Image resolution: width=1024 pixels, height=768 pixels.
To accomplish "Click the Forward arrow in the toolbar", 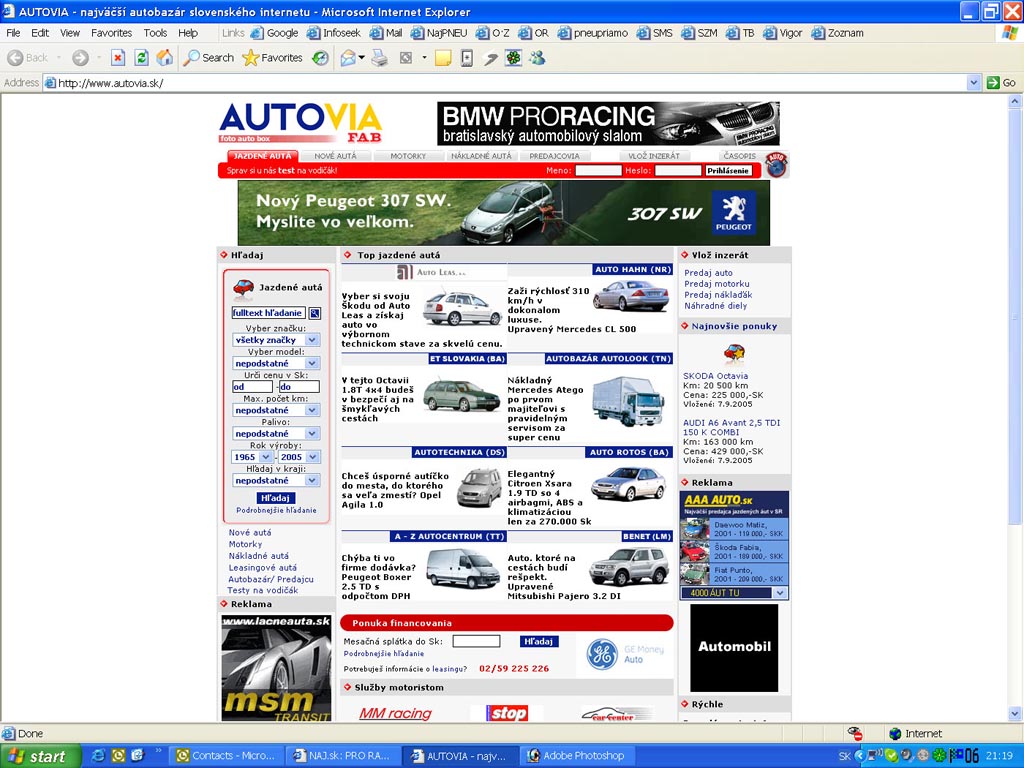I will [x=80, y=58].
